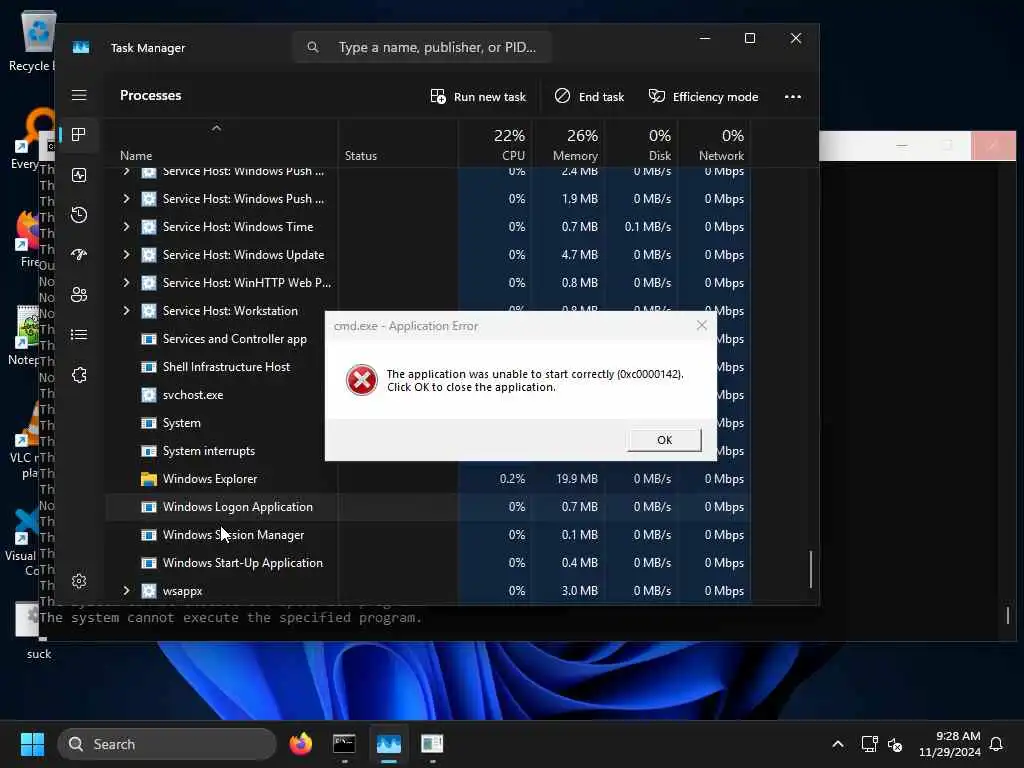
Task: Select the Processes page icon in sidebar
Action: [x=79, y=135]
